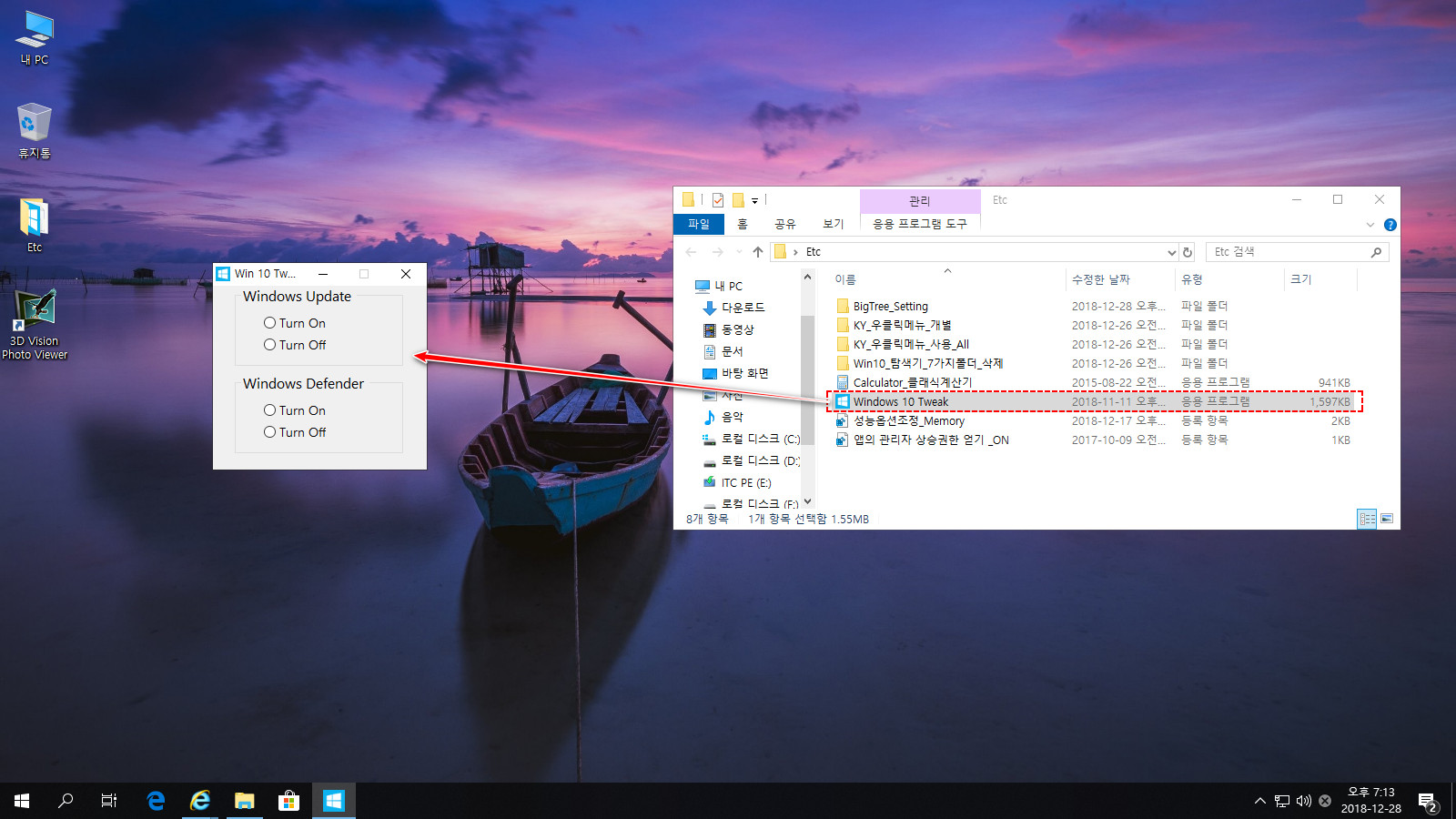The width and height of the screenshot is (1456, 819).
Task: Click the Etc address bar path
Action: 814,252
